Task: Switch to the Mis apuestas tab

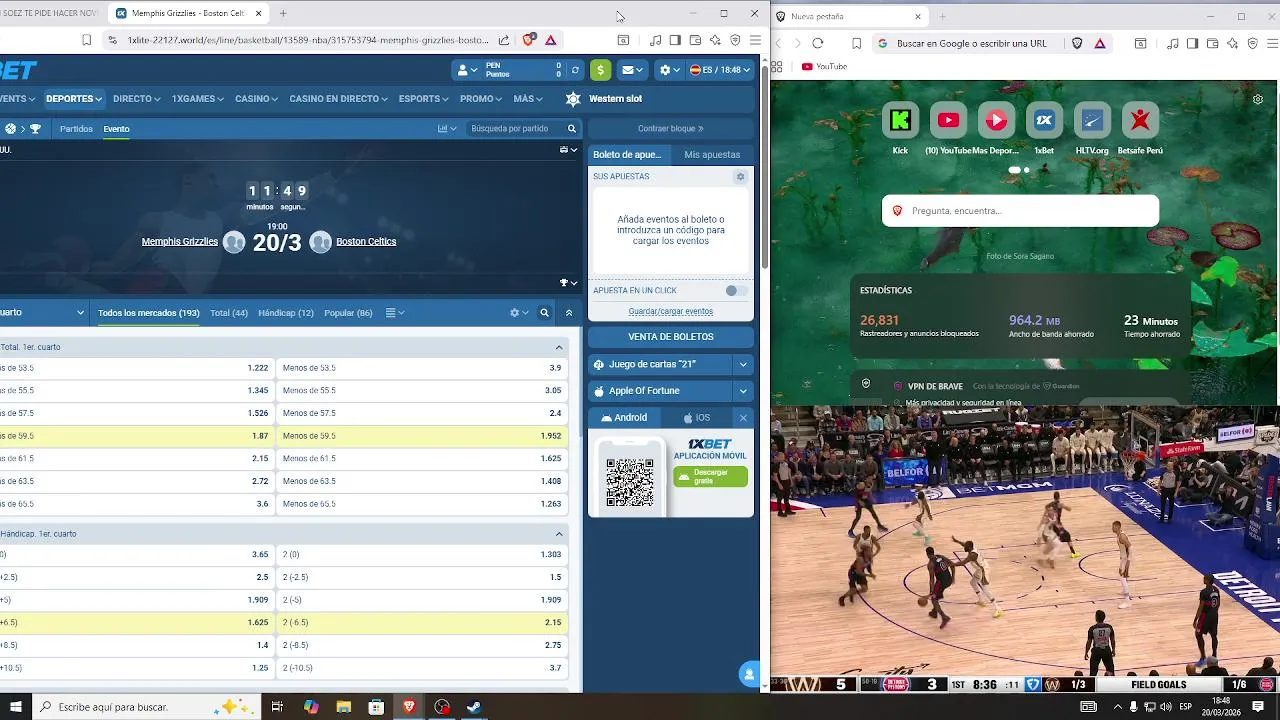Action: point(712,155)
